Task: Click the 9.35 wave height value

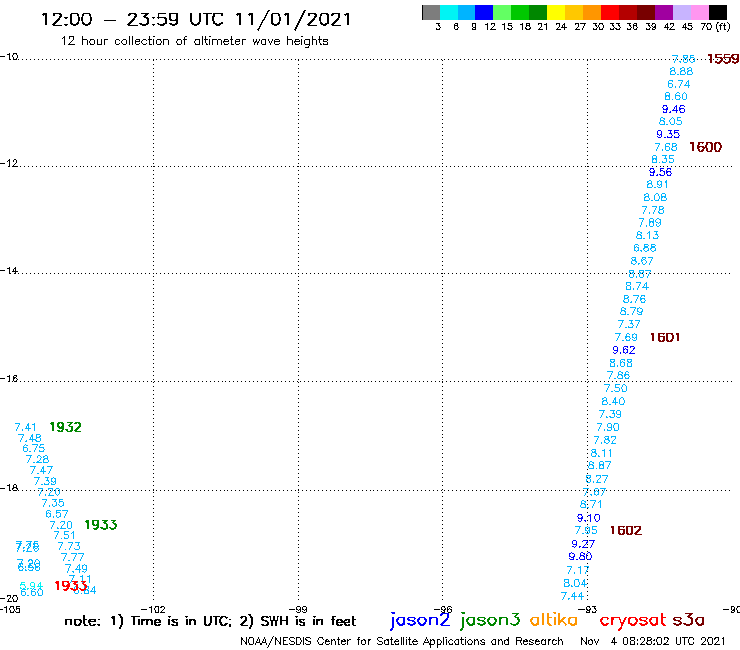Action: (668, 134)
